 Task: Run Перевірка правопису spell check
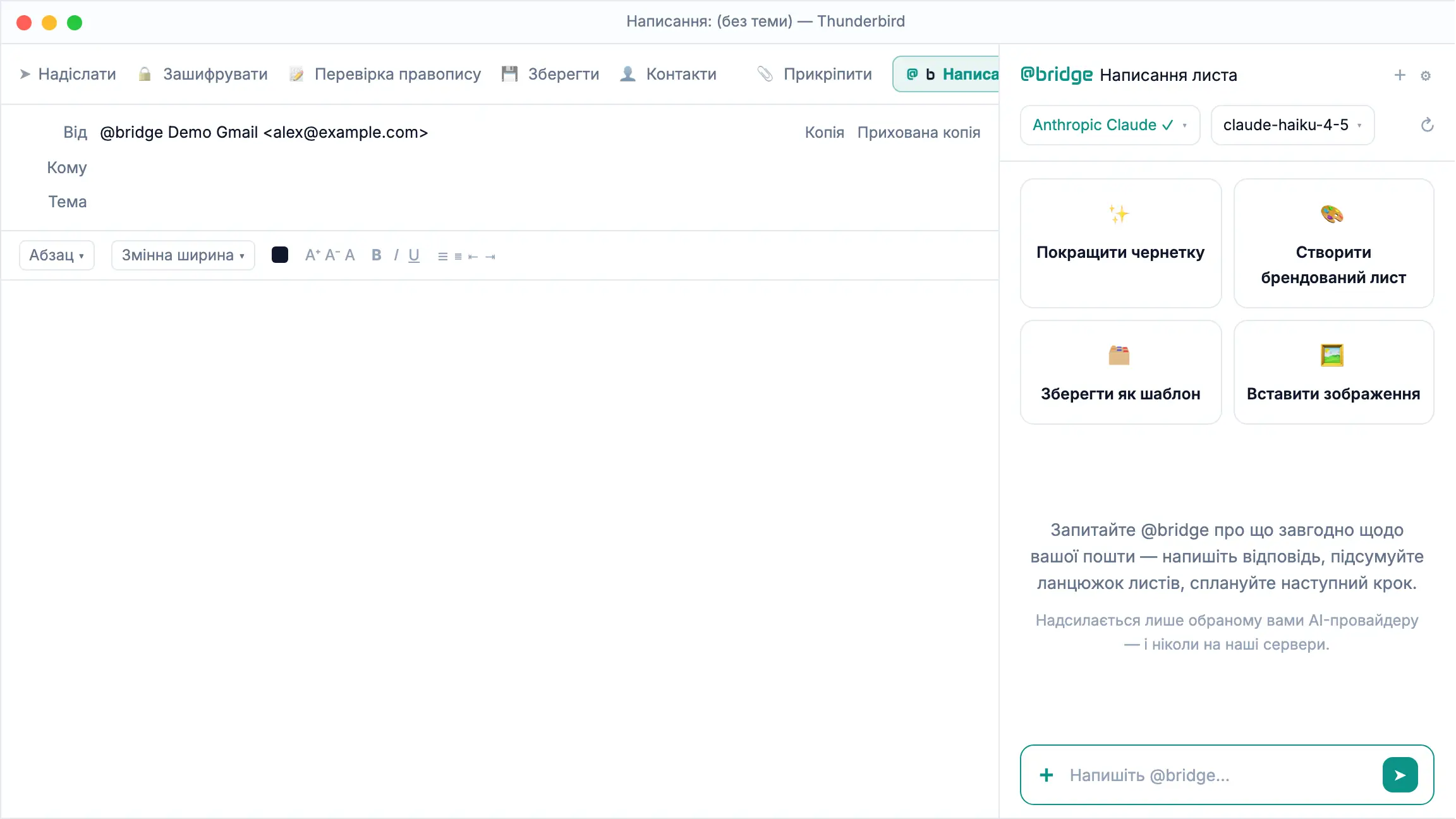coord(385,74)
